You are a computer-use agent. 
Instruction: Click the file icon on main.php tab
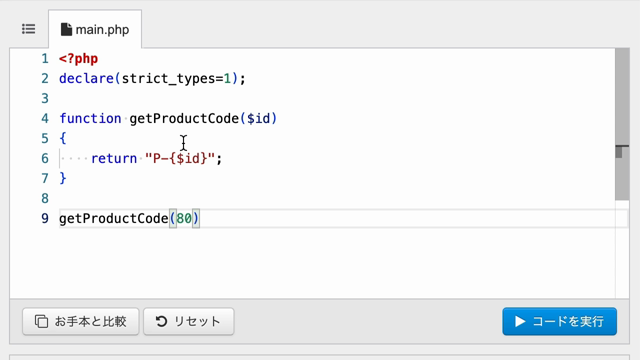click(66, 29)
